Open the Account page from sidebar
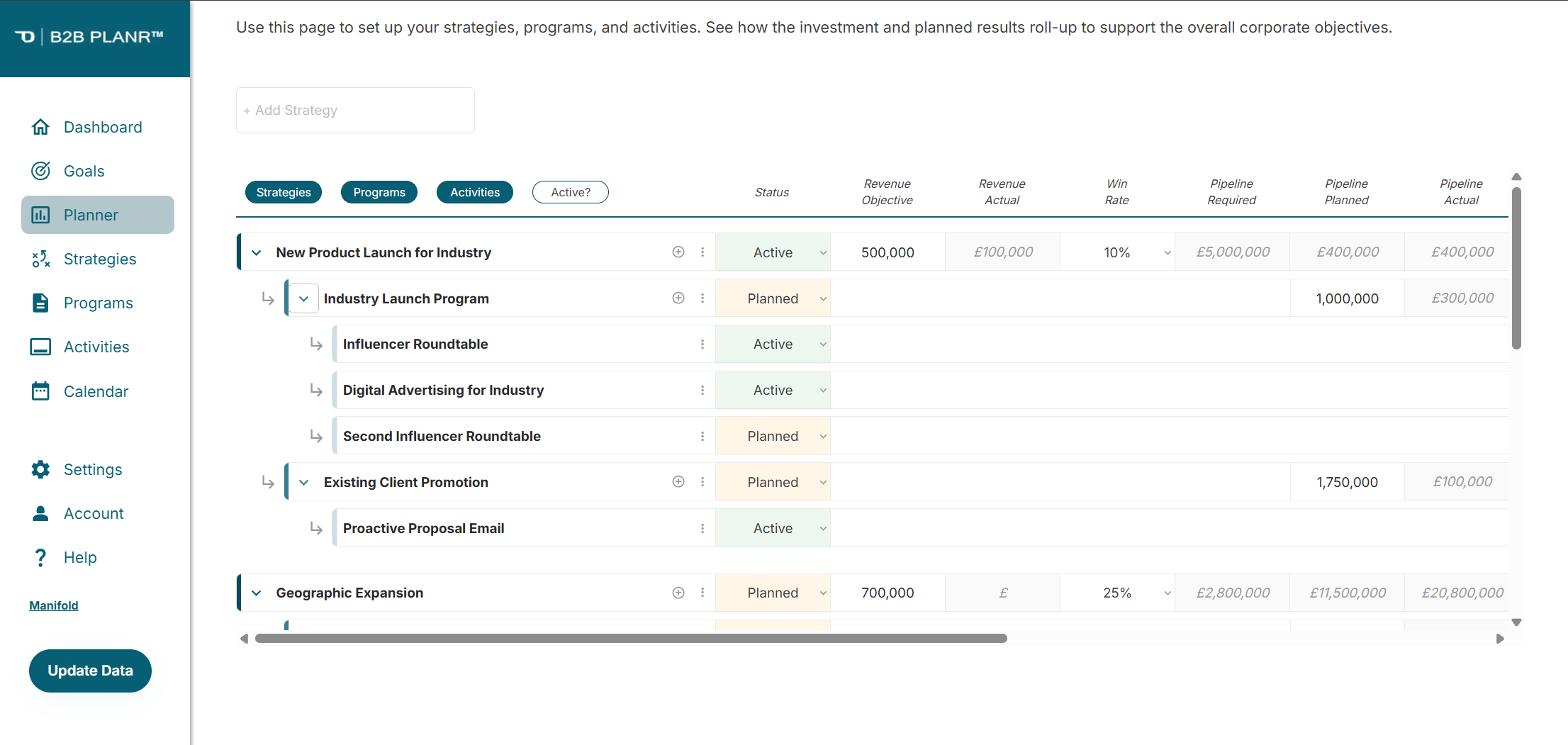1568x745 pixels. (x=94, y=513)
